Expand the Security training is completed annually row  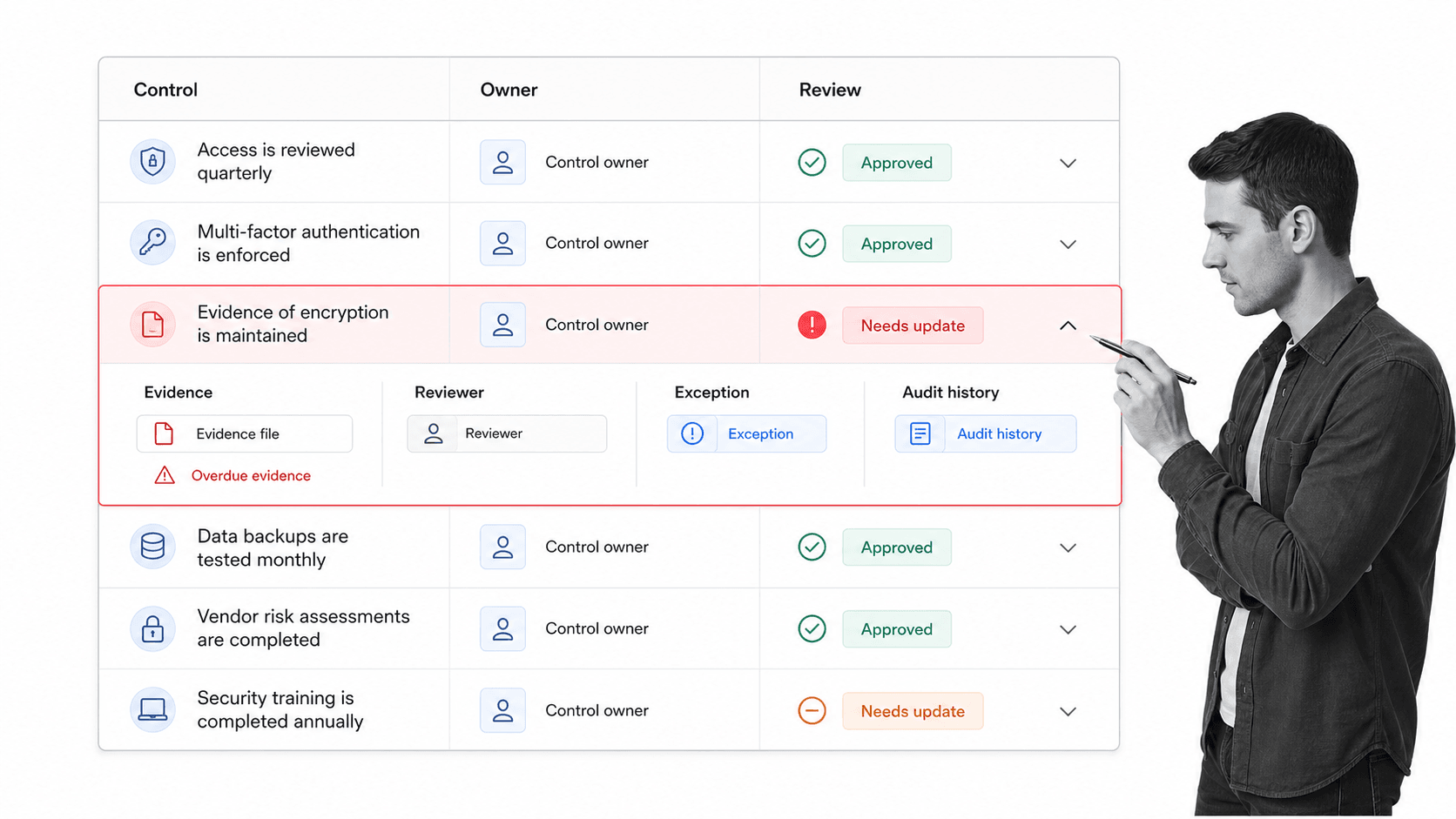click(x=1068, y=711)
